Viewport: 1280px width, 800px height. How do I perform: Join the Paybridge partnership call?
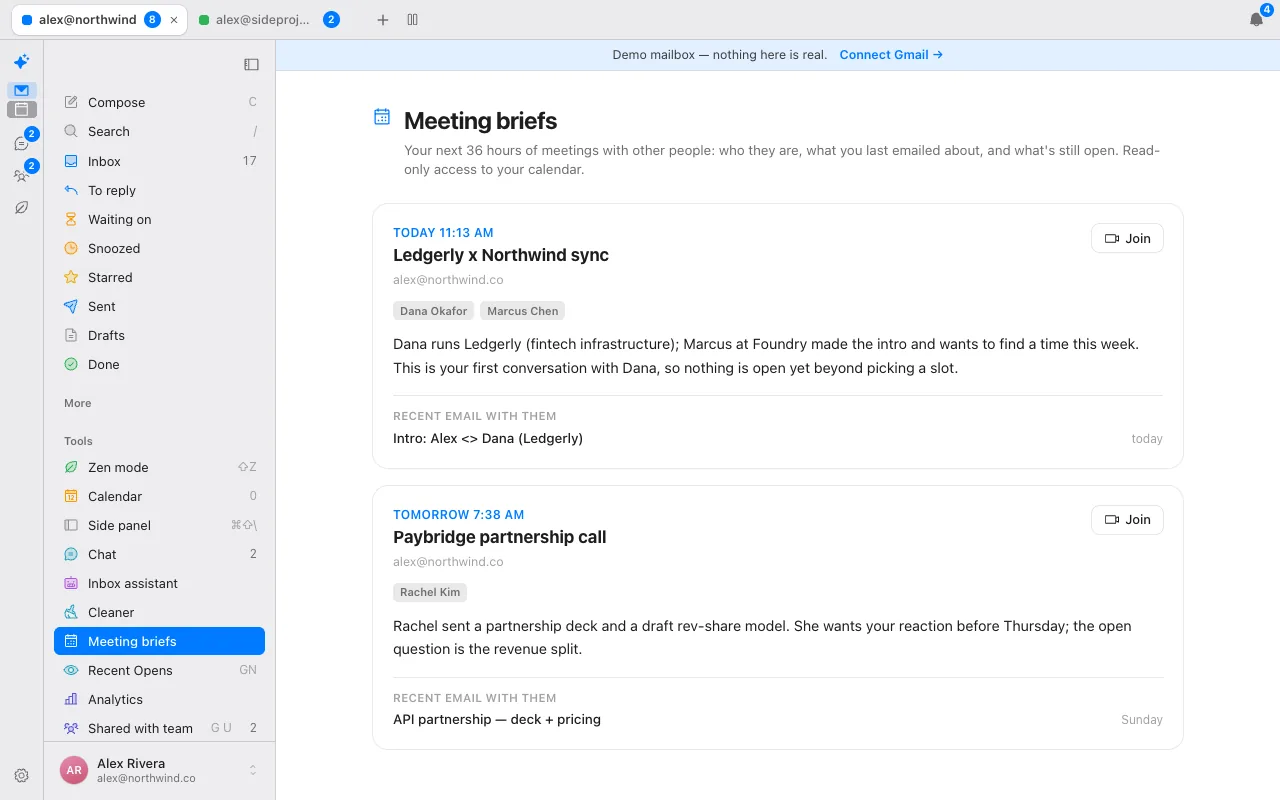[1127, 519]
